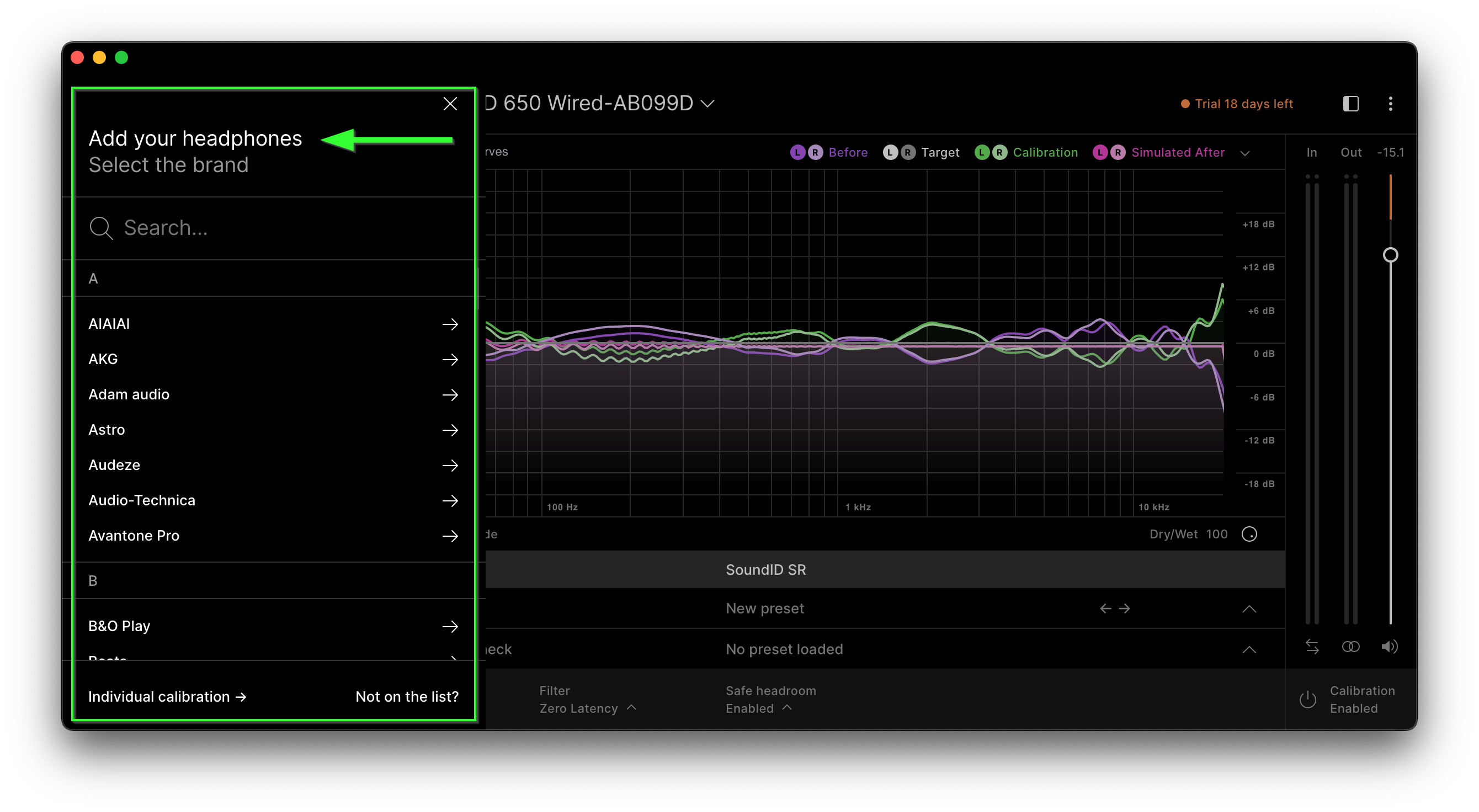Toggle Calibration Enabled power button

coord(1307,699)
